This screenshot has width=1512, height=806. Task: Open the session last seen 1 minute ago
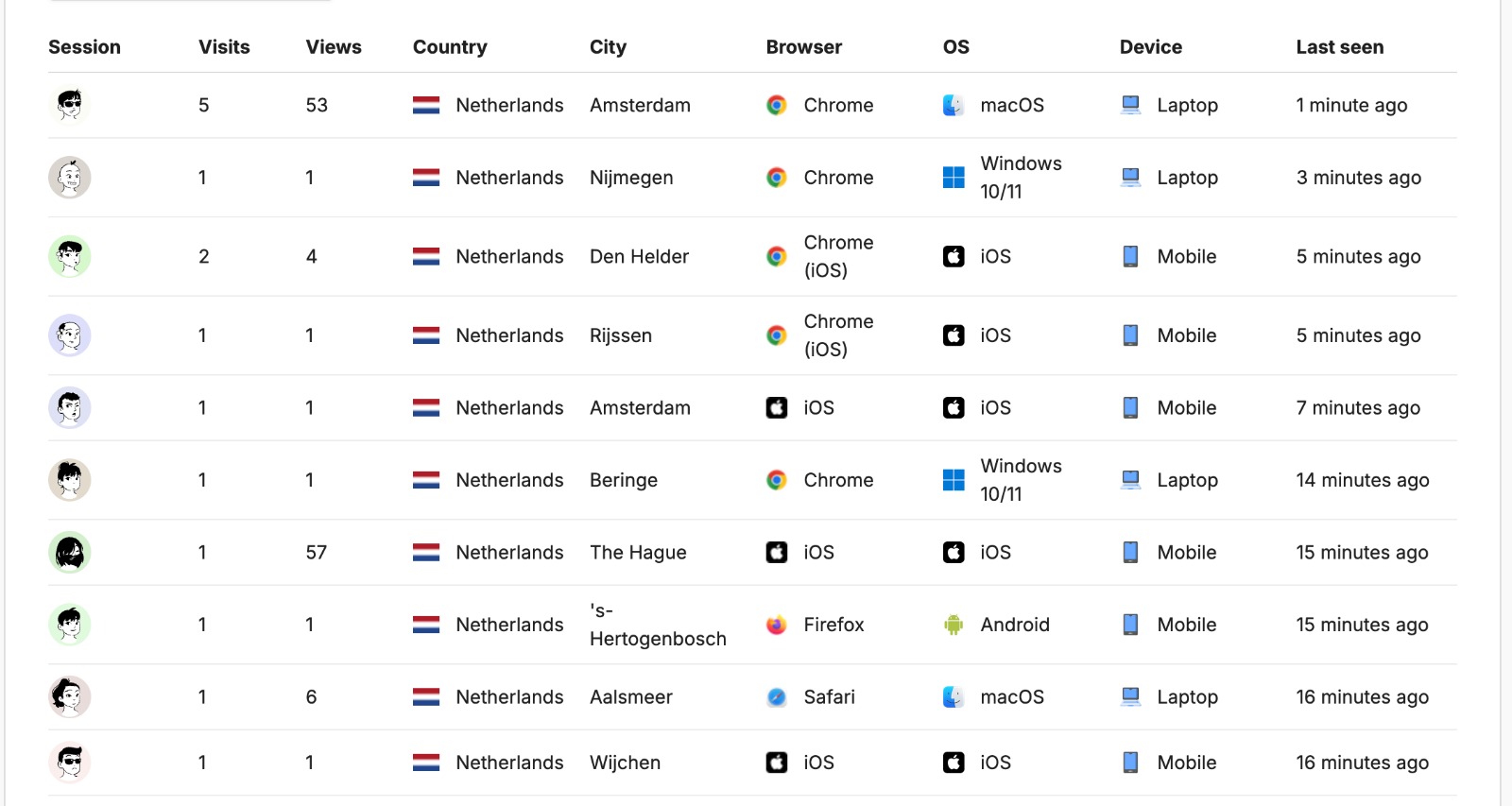(70, 105)
